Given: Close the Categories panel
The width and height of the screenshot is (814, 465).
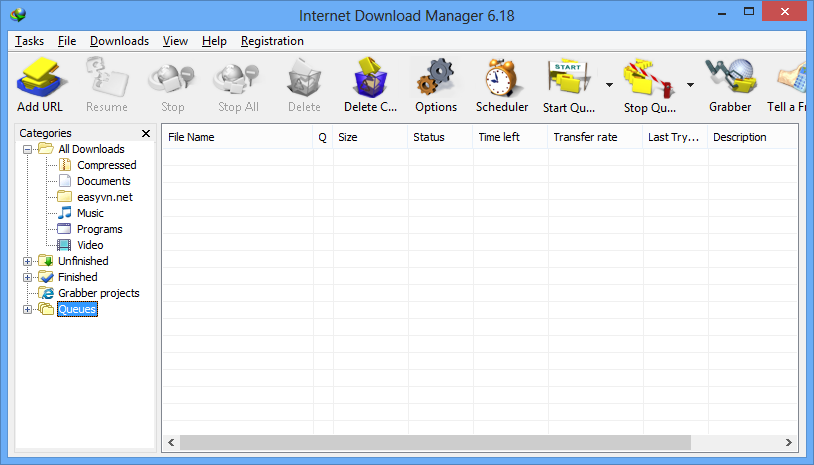Looking at the screenshot, I should (x=146, y=133).
